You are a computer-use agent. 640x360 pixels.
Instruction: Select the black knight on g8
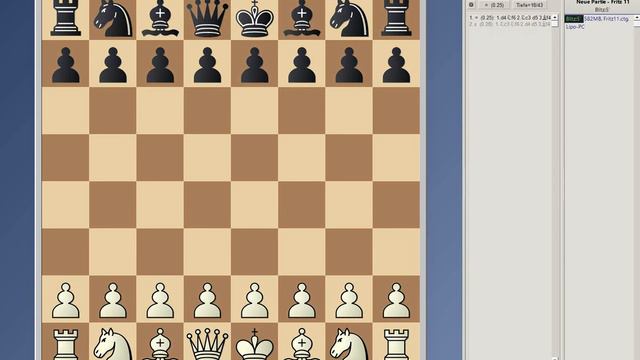[349, 18]
